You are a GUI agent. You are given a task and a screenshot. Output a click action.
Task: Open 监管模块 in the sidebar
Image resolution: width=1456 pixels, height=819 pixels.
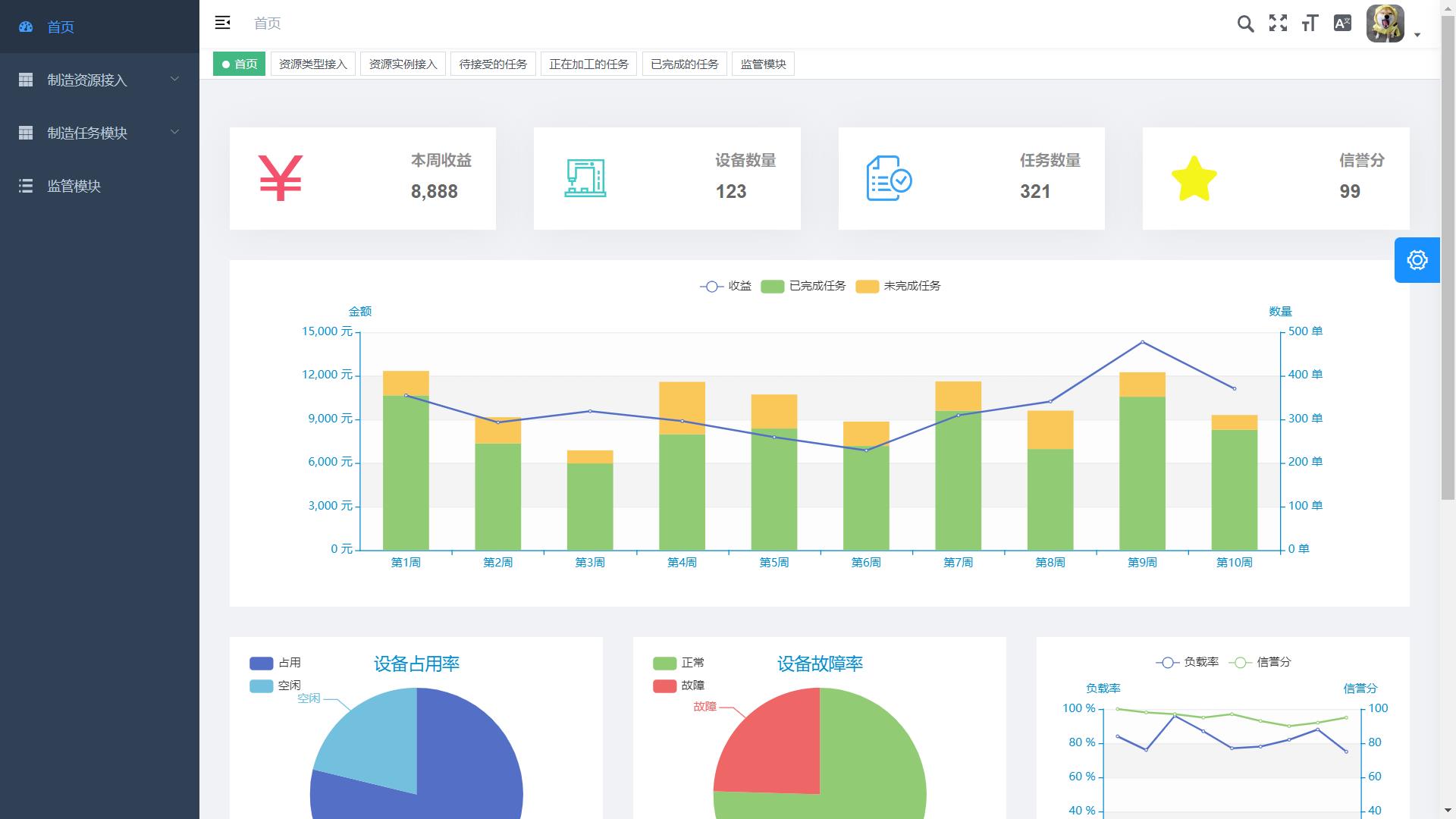click(x=74, y=186)
